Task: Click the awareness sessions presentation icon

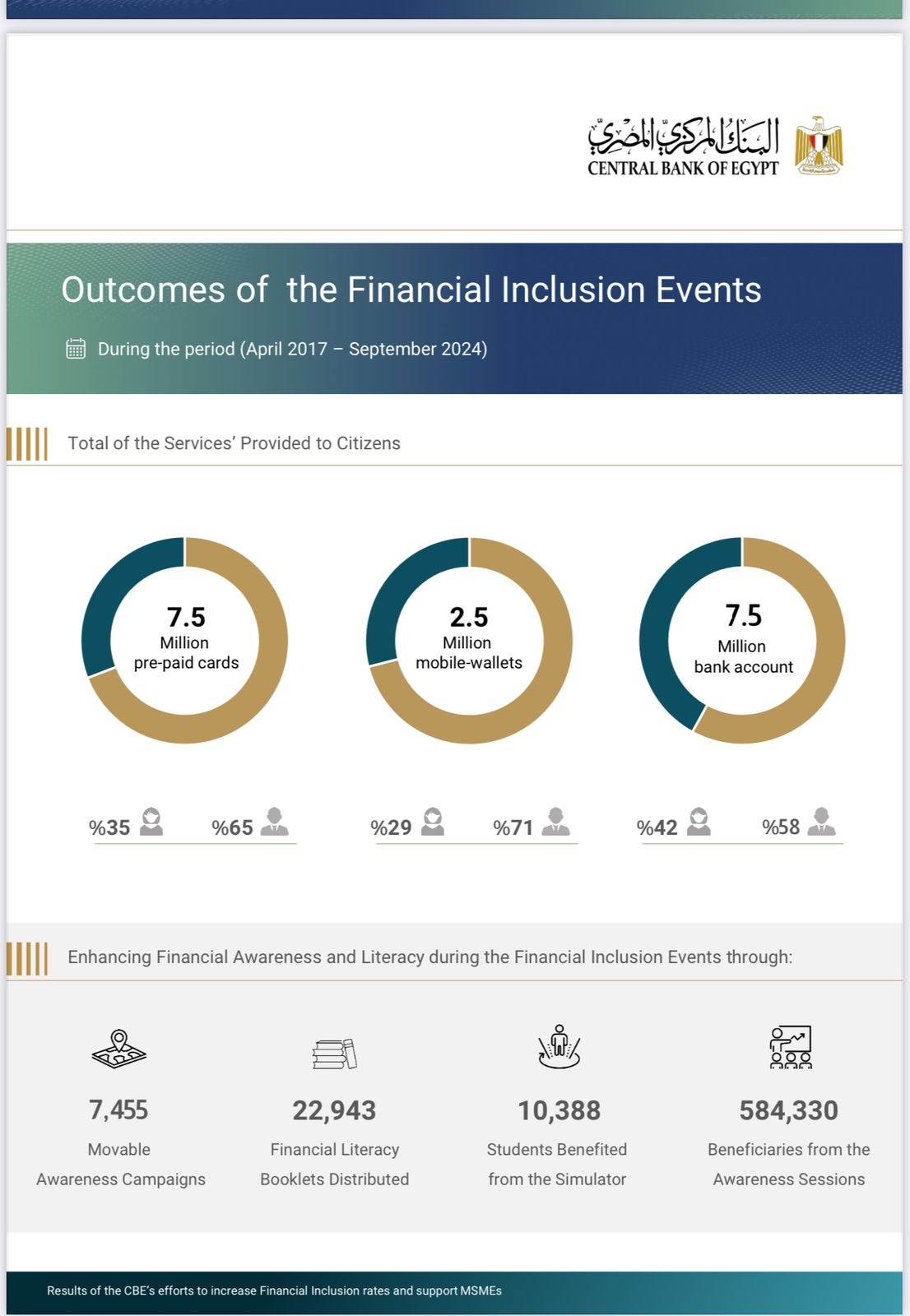Action: (790, 1047)
